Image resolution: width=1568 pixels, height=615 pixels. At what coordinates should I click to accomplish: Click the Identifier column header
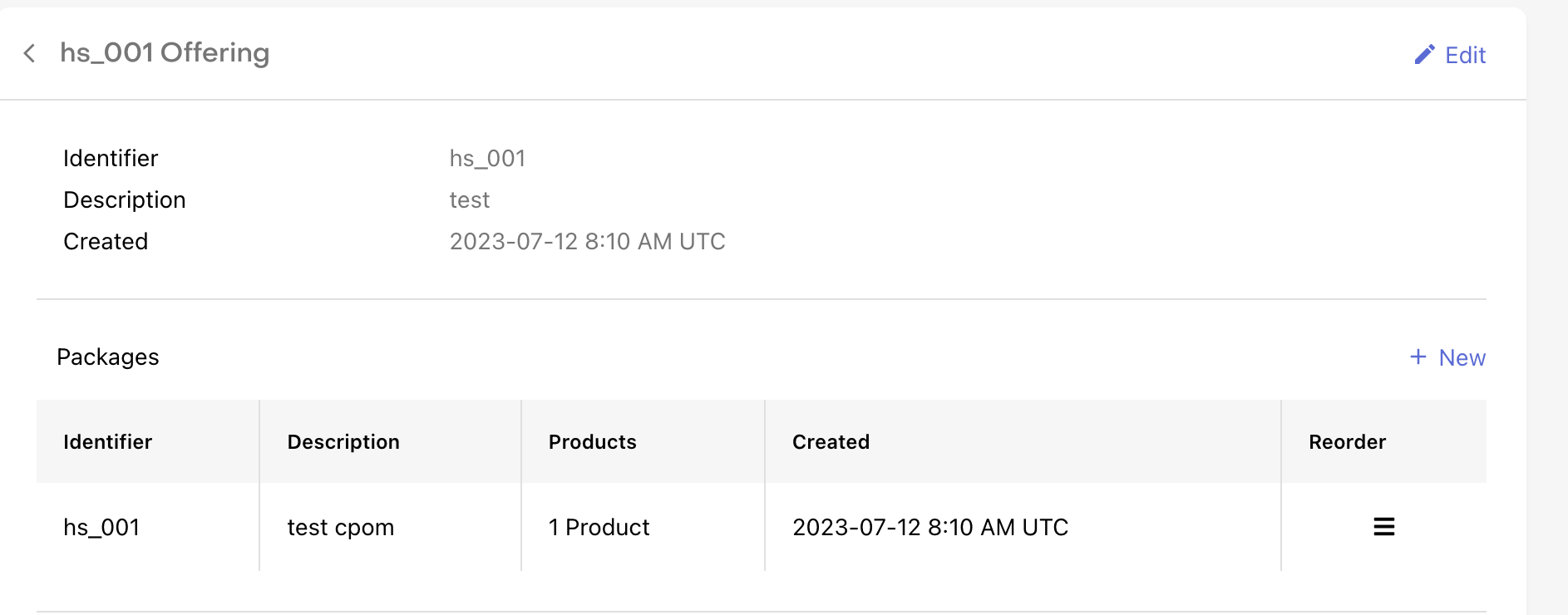point(107,441)
